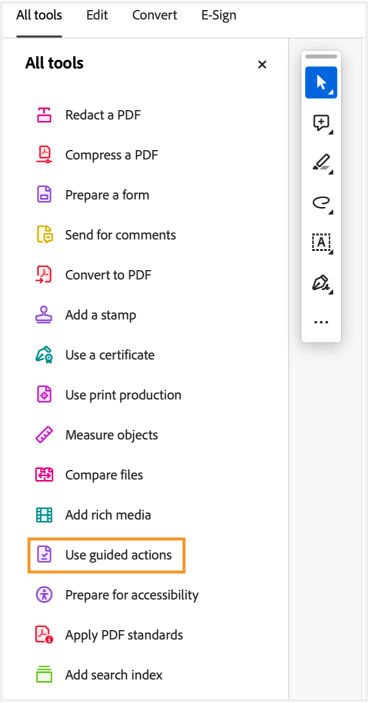
Task: Click the Redact a PDF icon
Action: [x=44, y=115]
